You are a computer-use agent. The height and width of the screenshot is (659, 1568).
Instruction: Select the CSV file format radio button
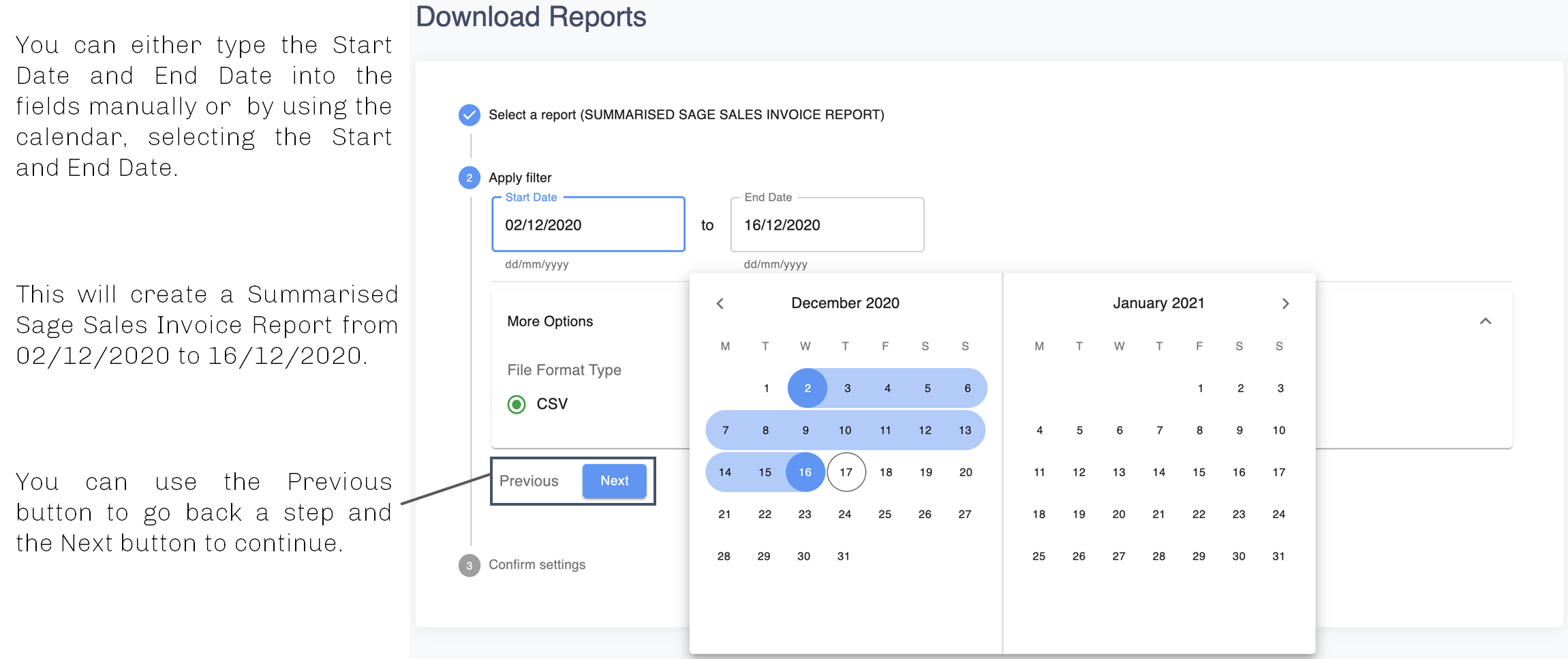pos(517,404)
